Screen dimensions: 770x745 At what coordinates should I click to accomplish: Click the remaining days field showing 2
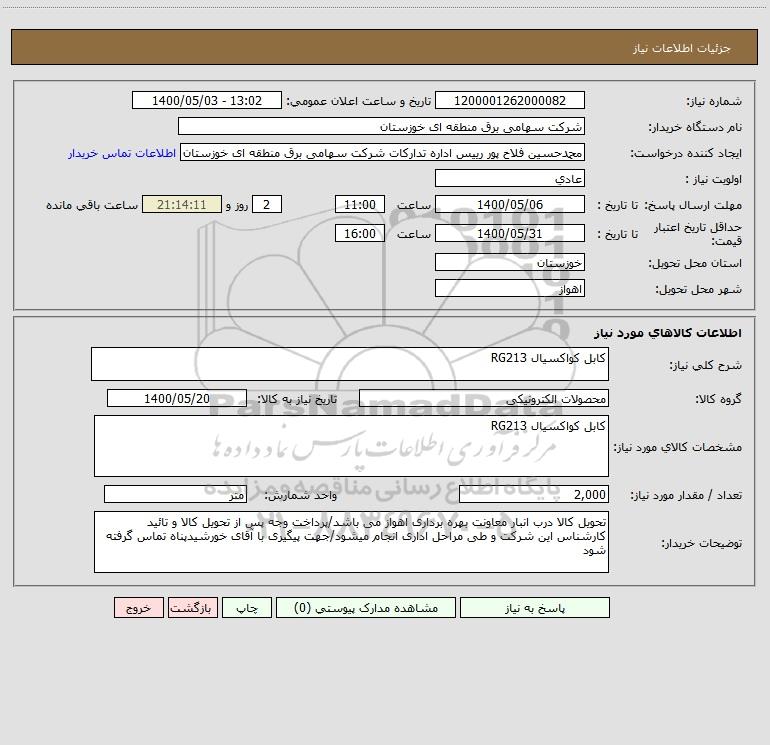[x=267, y=204]
